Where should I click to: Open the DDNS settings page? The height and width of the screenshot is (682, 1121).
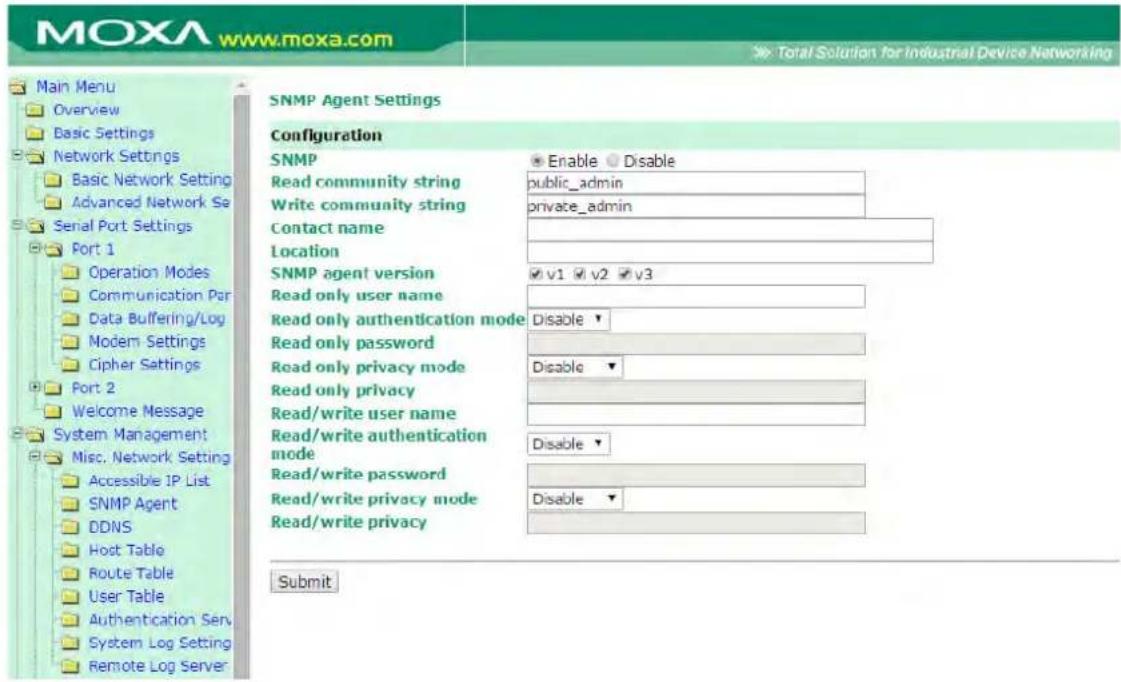(110, 527)
